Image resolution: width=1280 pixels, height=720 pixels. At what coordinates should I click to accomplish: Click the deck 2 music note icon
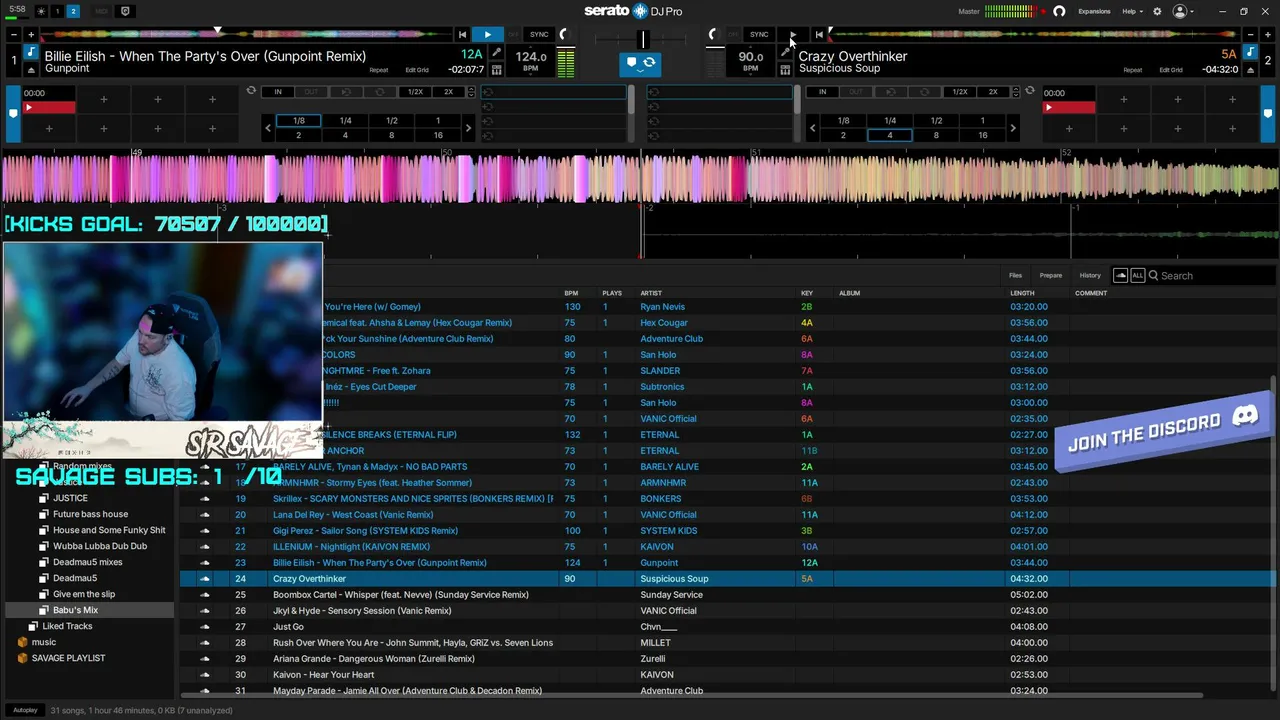click(x=1248, y=53)
